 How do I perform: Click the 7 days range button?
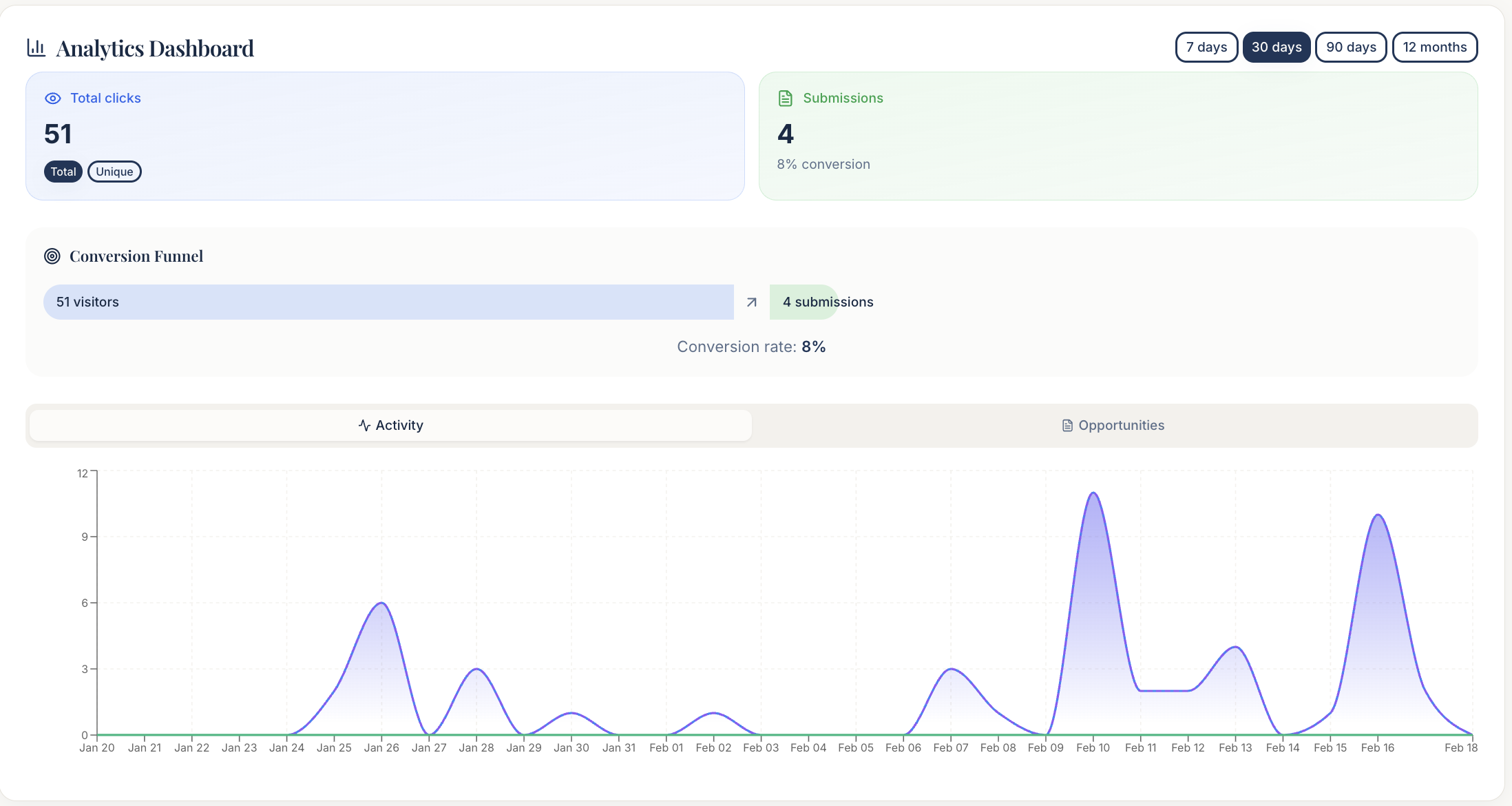[1206, 47]
